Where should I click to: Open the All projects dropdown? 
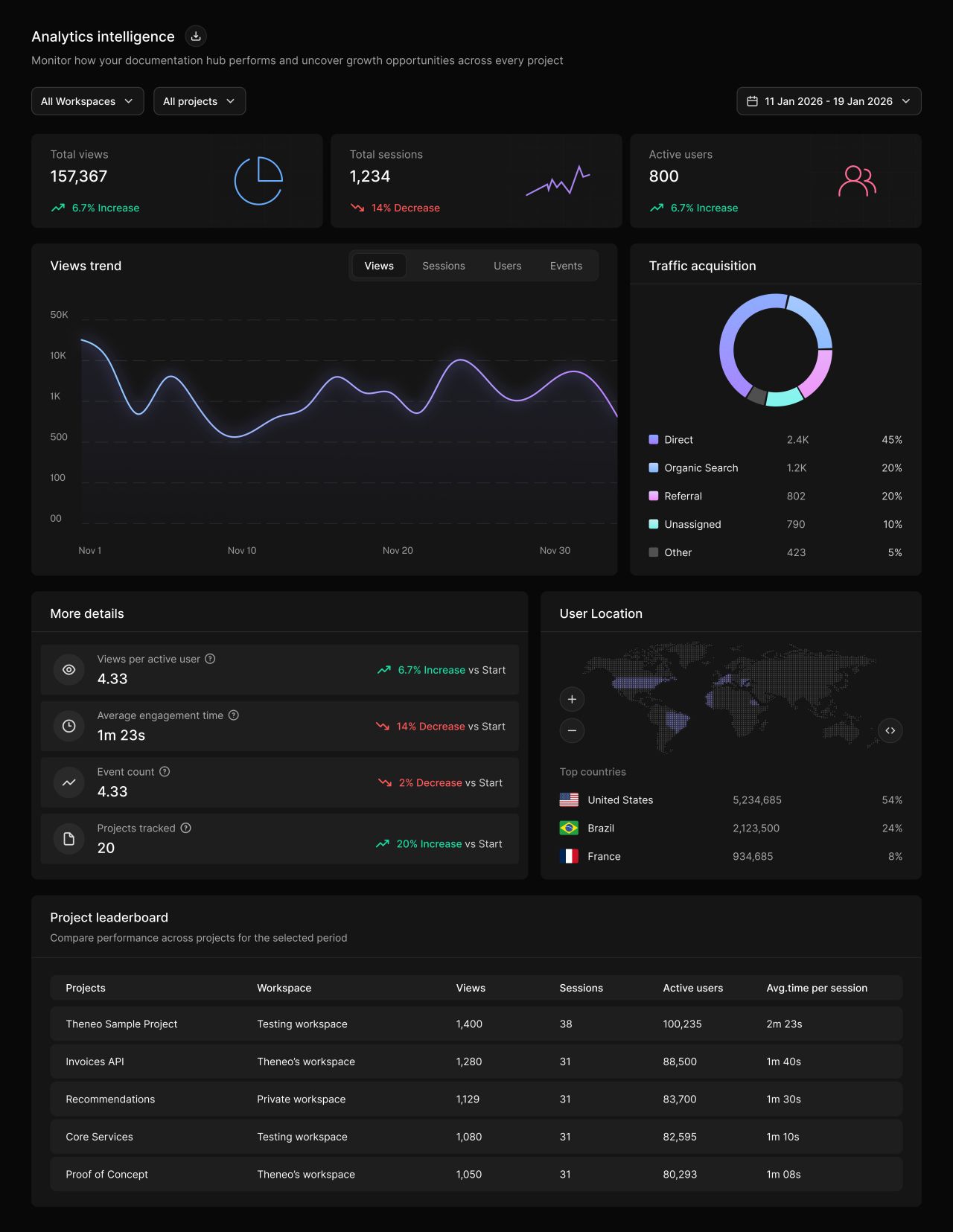200,101
